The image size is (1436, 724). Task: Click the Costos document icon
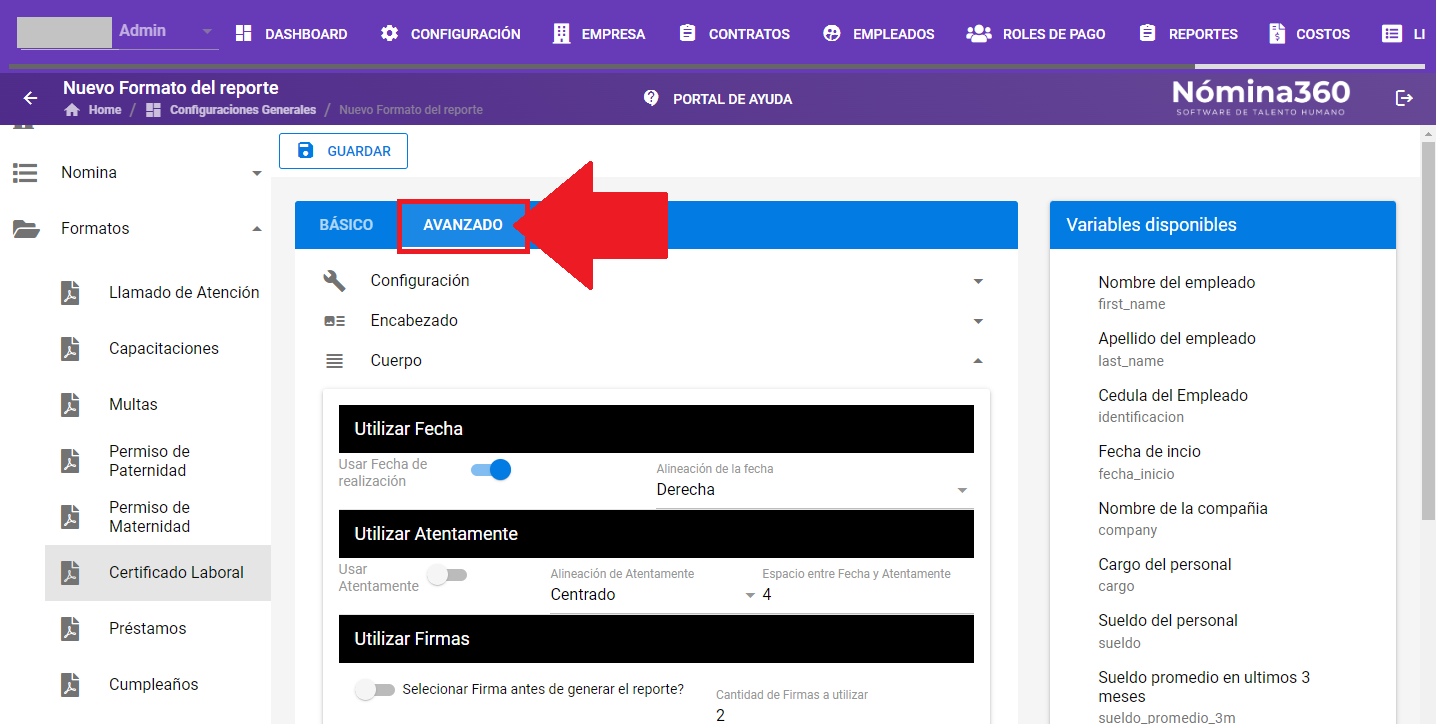pyautogui.click(x=1277, y=33)
